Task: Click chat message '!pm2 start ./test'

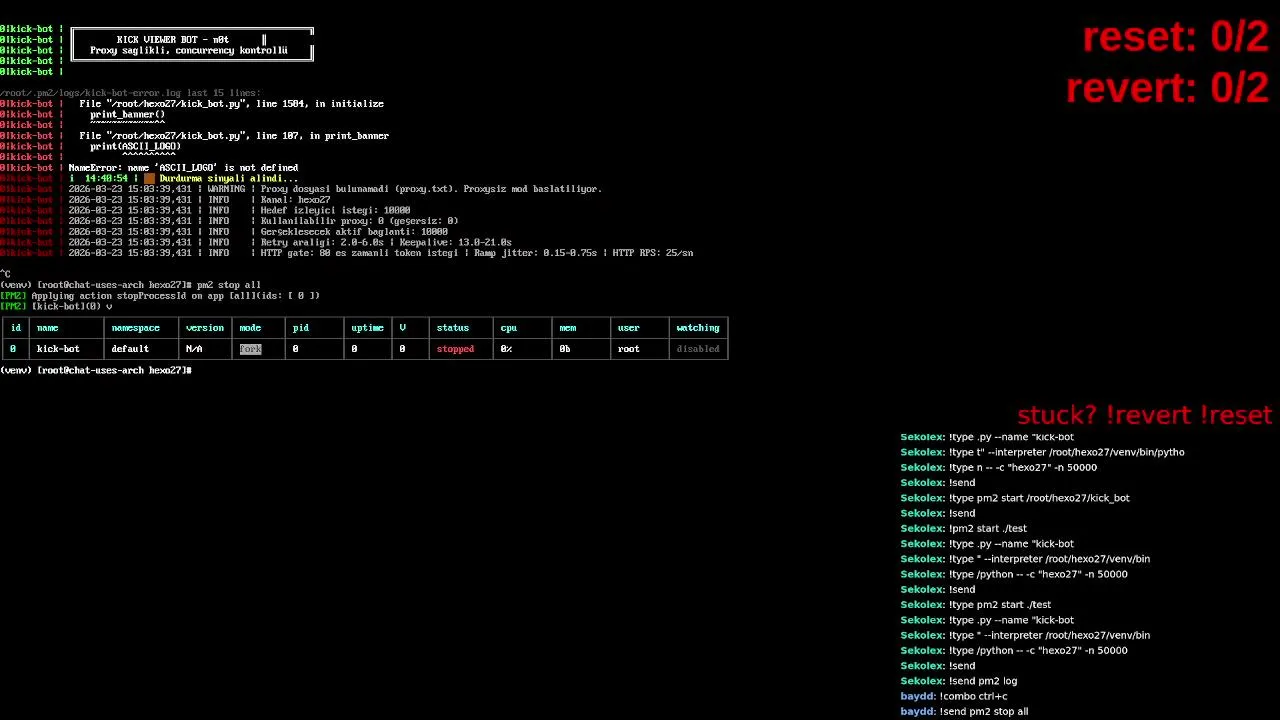Action: pos(963,529)
